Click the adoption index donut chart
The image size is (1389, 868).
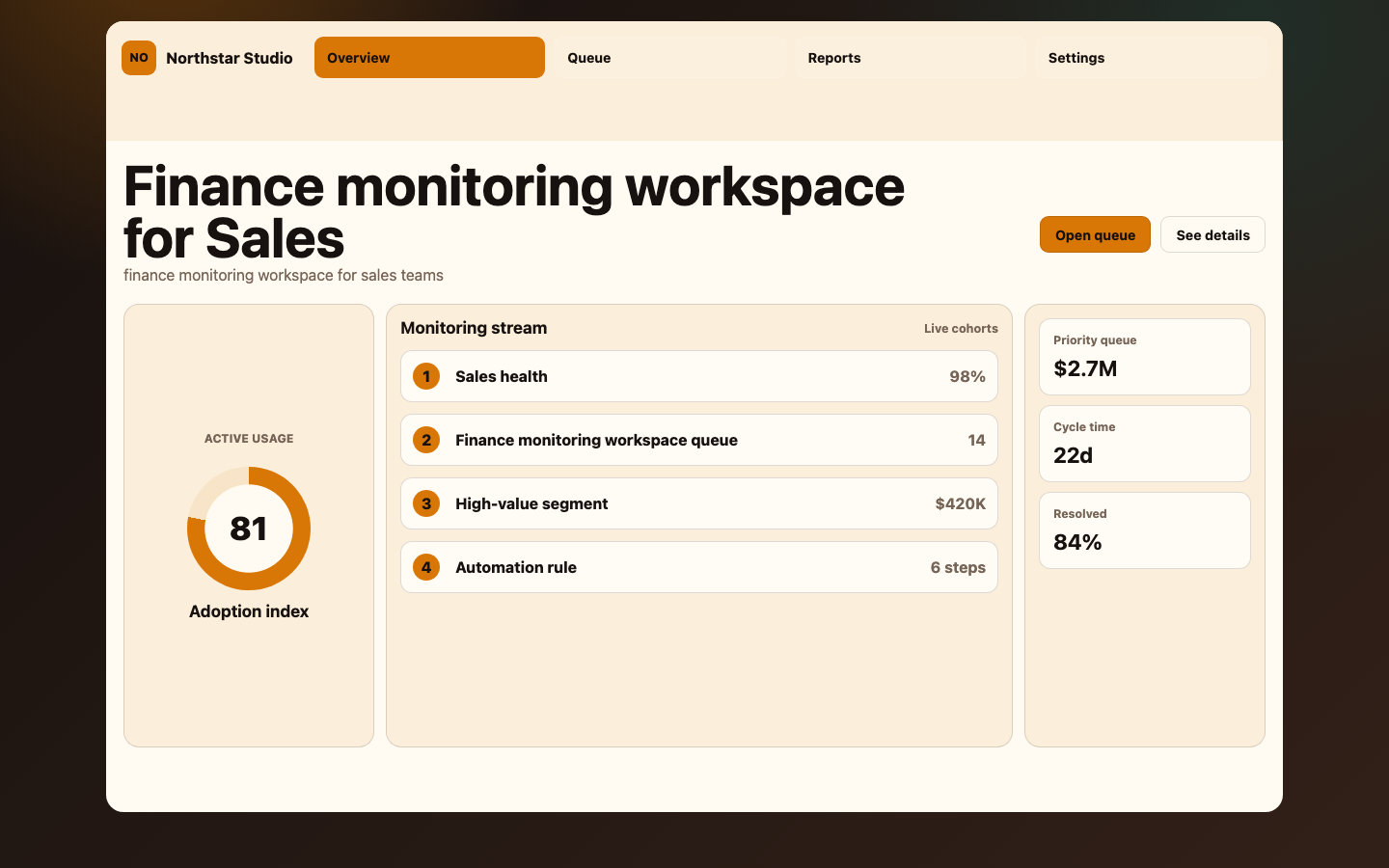tap(249, 529)
